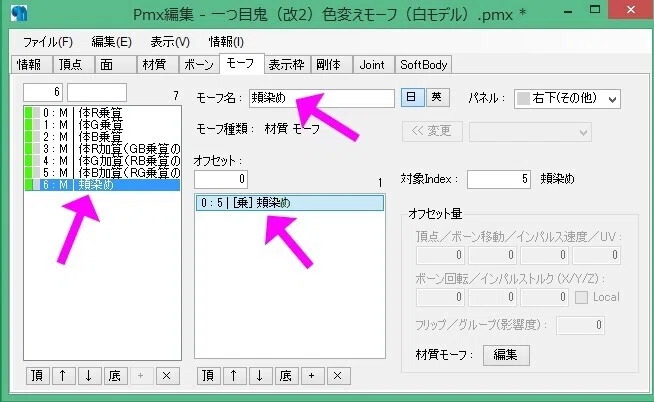Move morph to top with left 頂 button
The width and height of the screenshot is (654, 402).
pos(37,376)
